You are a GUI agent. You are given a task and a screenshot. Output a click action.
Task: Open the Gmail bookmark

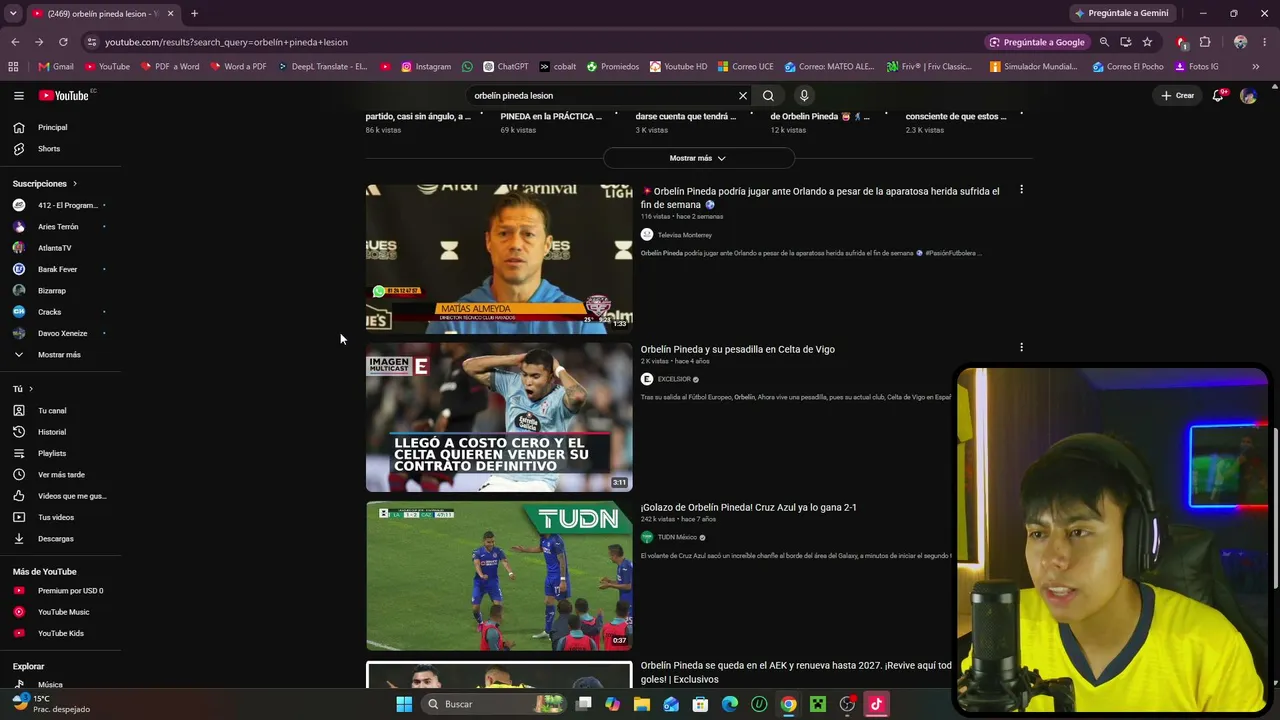pos(56,67)
